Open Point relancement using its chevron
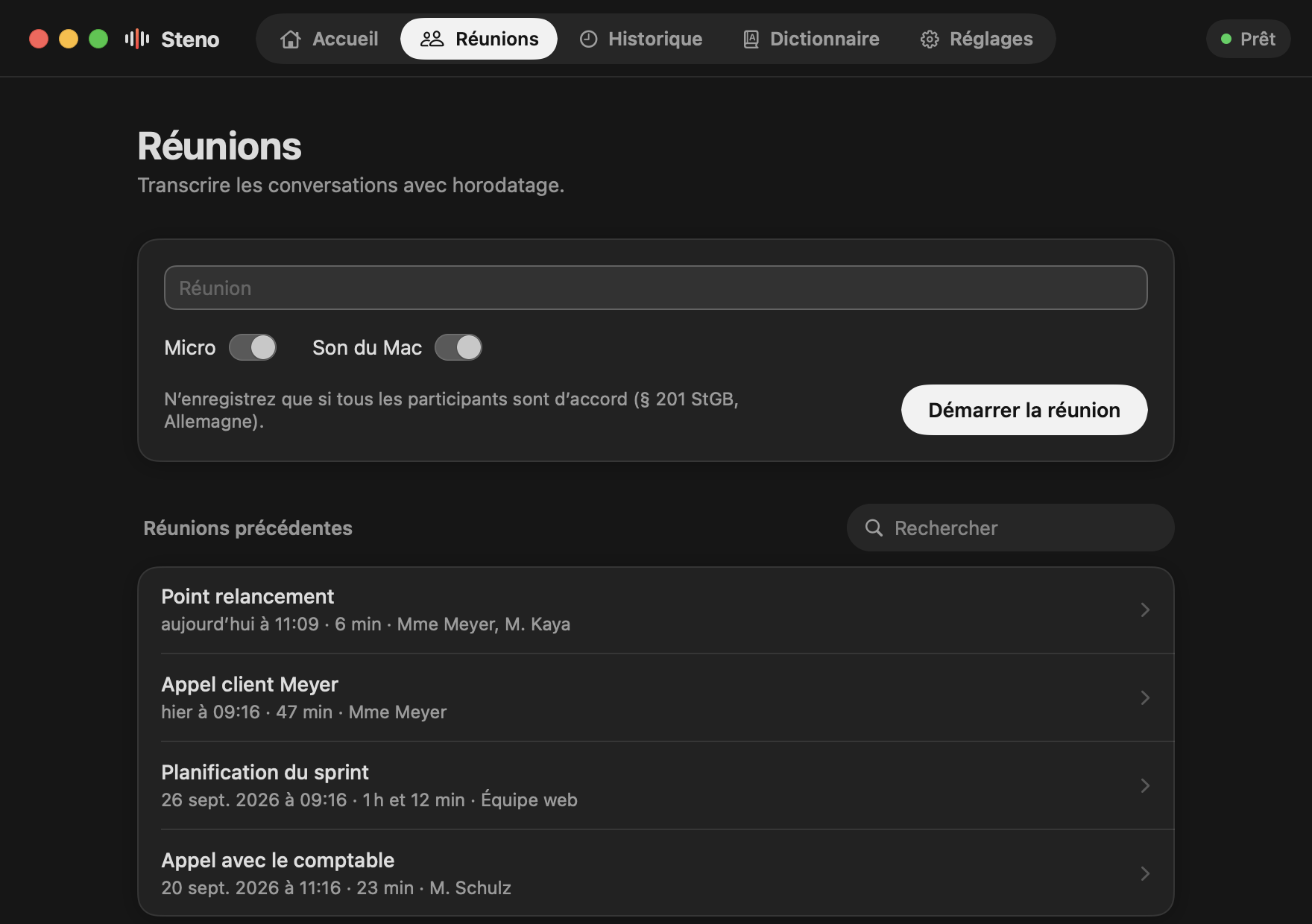This screenshot has width=1312, height=924. click(x=1145, y=610)
